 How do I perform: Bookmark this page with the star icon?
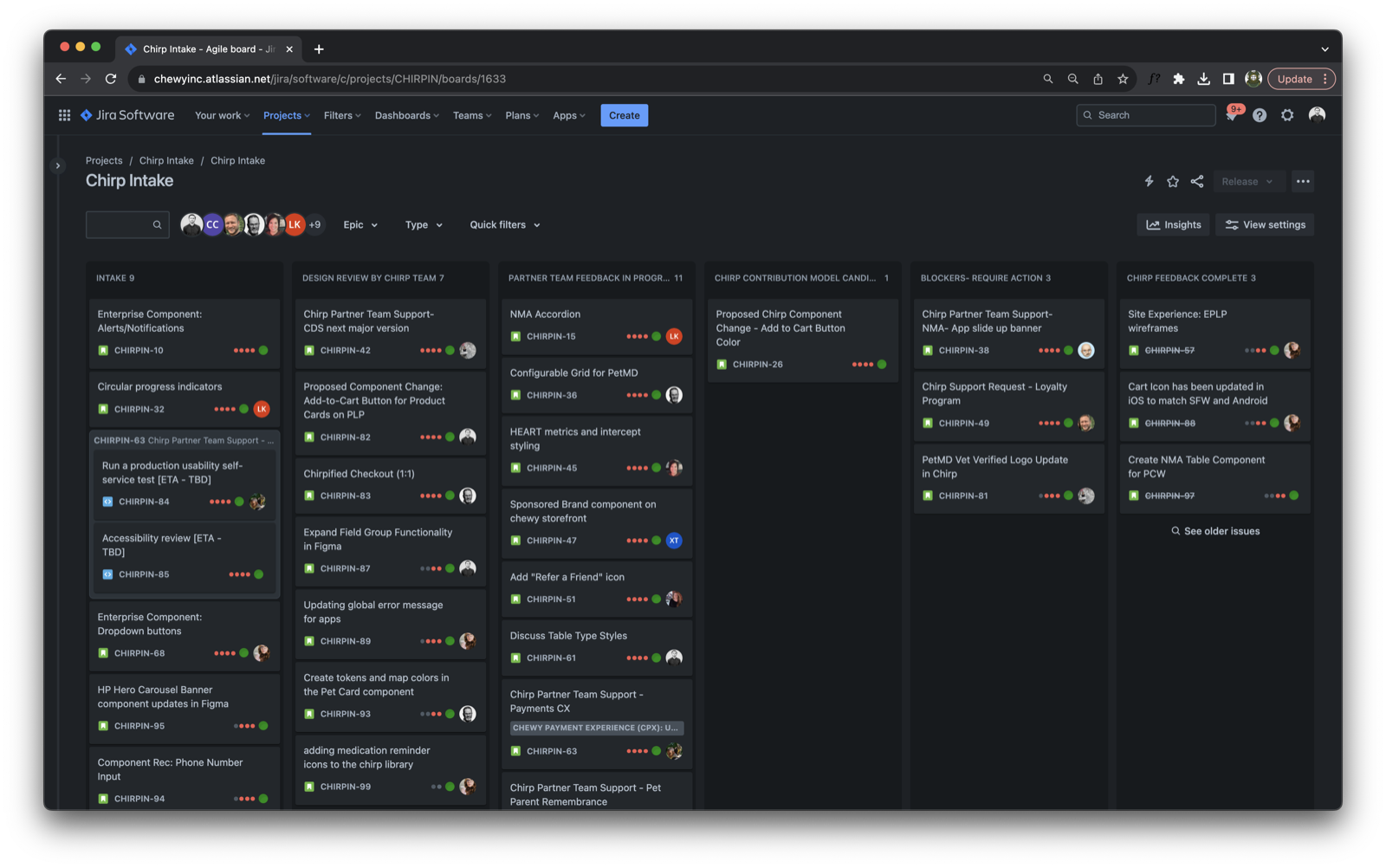click(x=1123, y=79)
